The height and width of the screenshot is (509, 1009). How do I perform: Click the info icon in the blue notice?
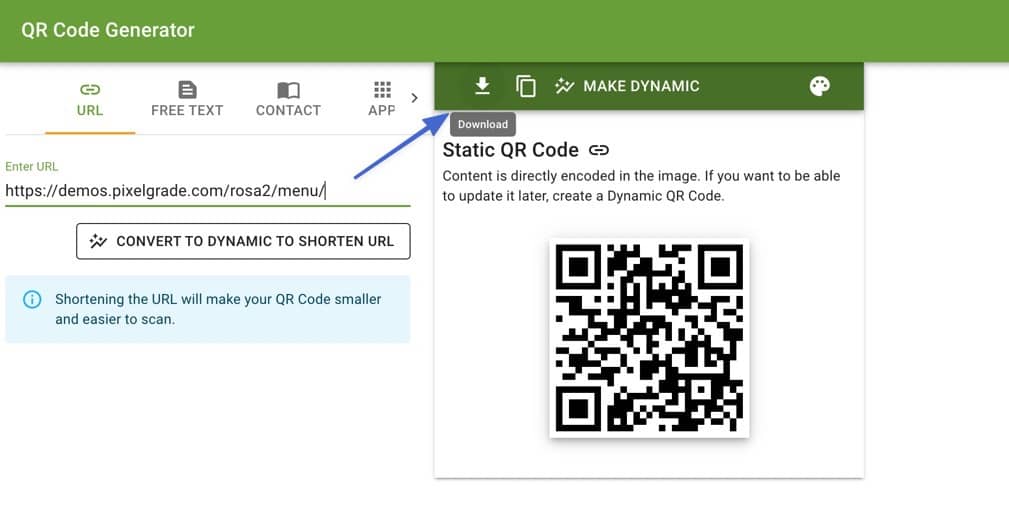(x=32, y=299)
